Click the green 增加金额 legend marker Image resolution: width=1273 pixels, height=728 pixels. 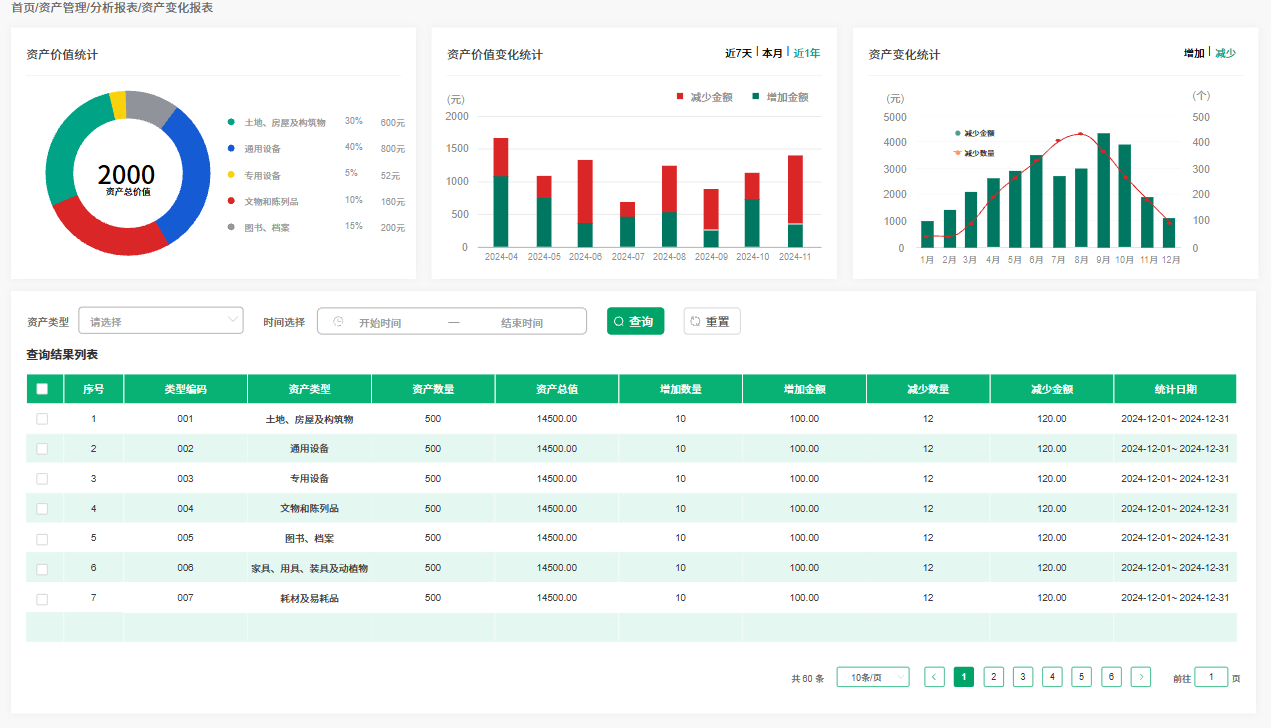756,97
